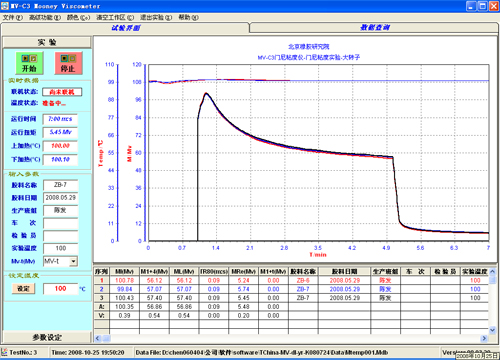This screenshot has width=500, height=360.
Task: Click table scroll up arrow
Action: coord(492,272)
